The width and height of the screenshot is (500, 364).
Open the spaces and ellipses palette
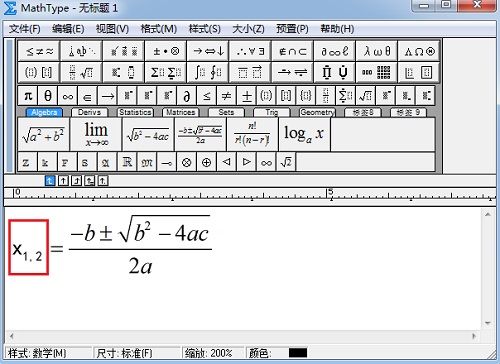coord(81,51)
